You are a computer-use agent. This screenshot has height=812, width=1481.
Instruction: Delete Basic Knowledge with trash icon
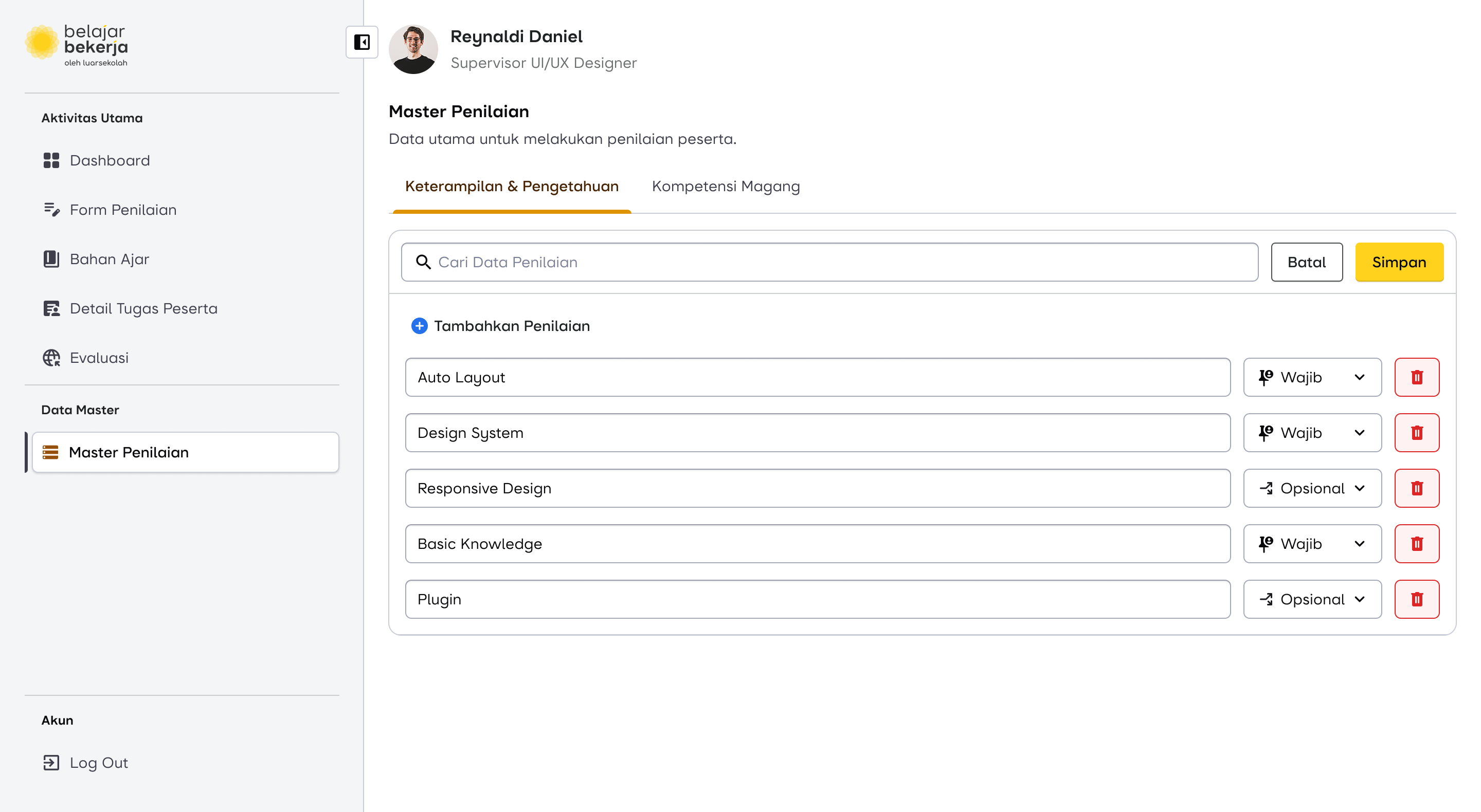[1416, 544]
